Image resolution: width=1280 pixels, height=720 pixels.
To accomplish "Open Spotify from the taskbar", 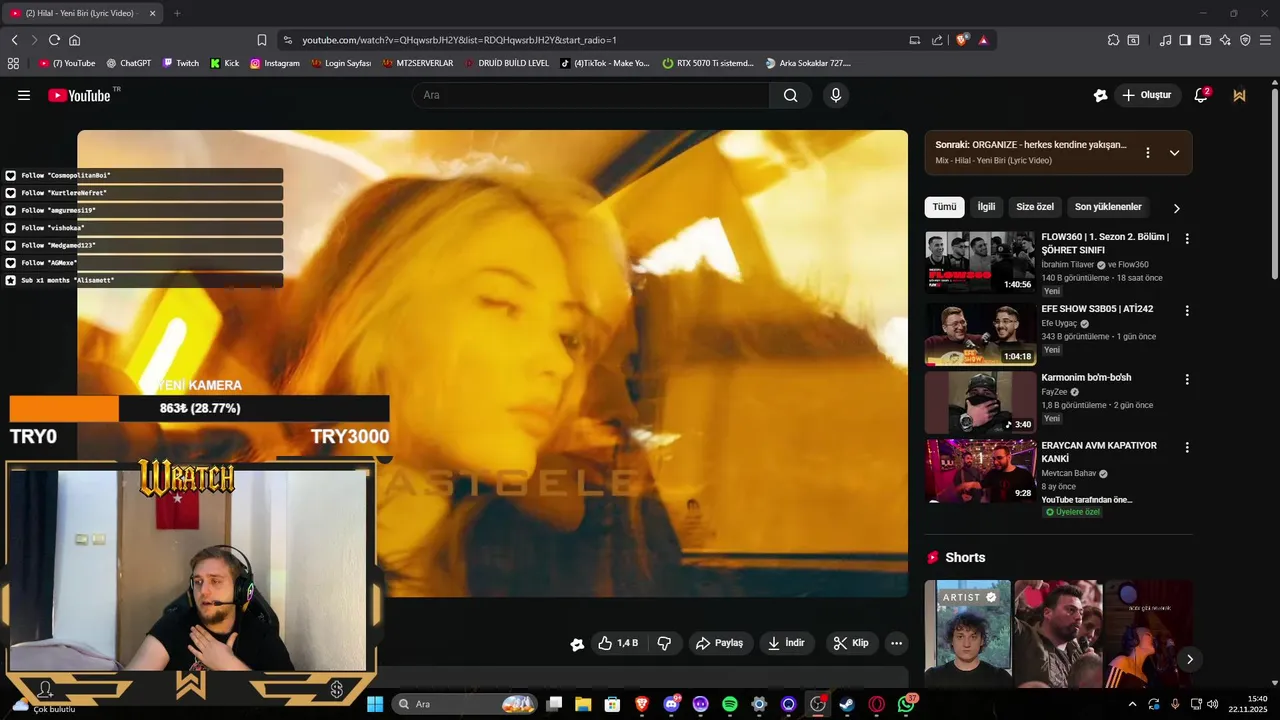I will (729, 704).
